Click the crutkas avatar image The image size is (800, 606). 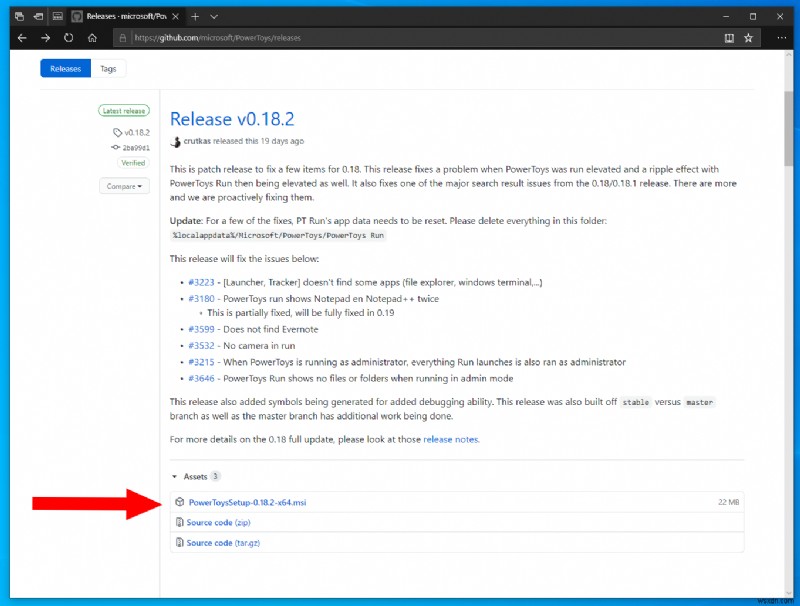point(176,142)
